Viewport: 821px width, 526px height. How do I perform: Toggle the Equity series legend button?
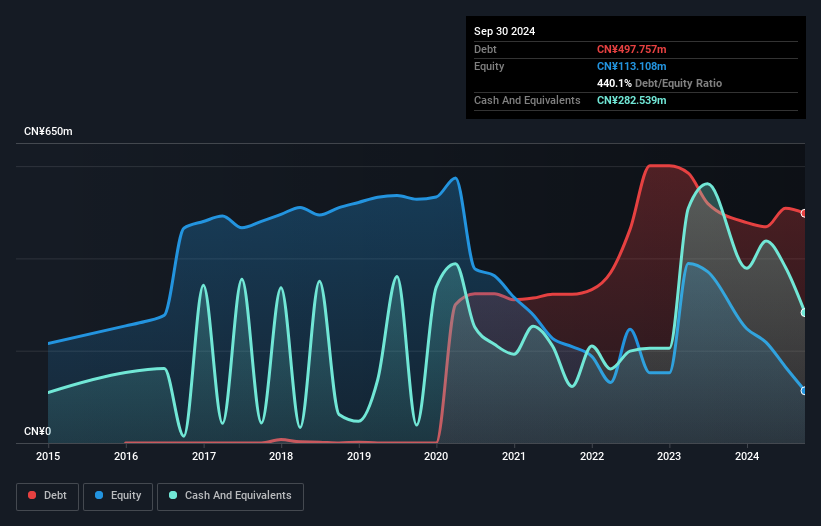118,496
